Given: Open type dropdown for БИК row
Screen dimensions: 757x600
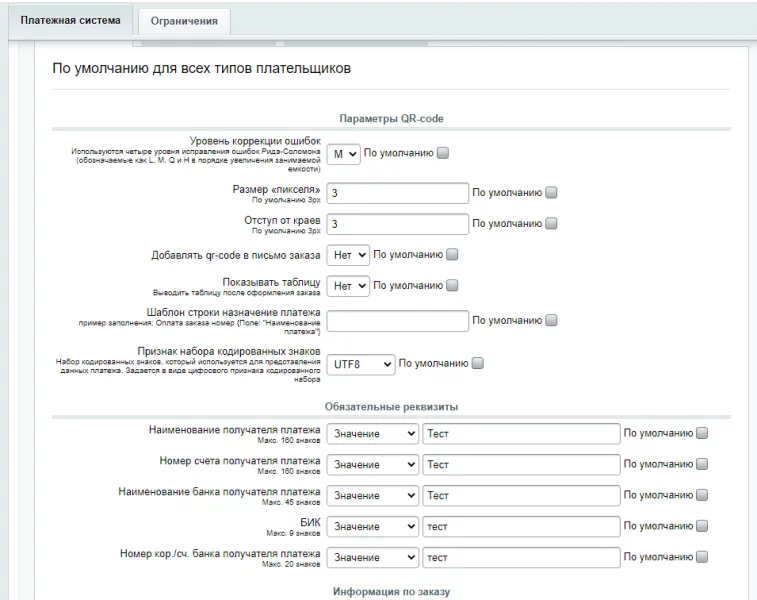Looking at the screenshot, I should pyautogui.click(x=373, y=526).
